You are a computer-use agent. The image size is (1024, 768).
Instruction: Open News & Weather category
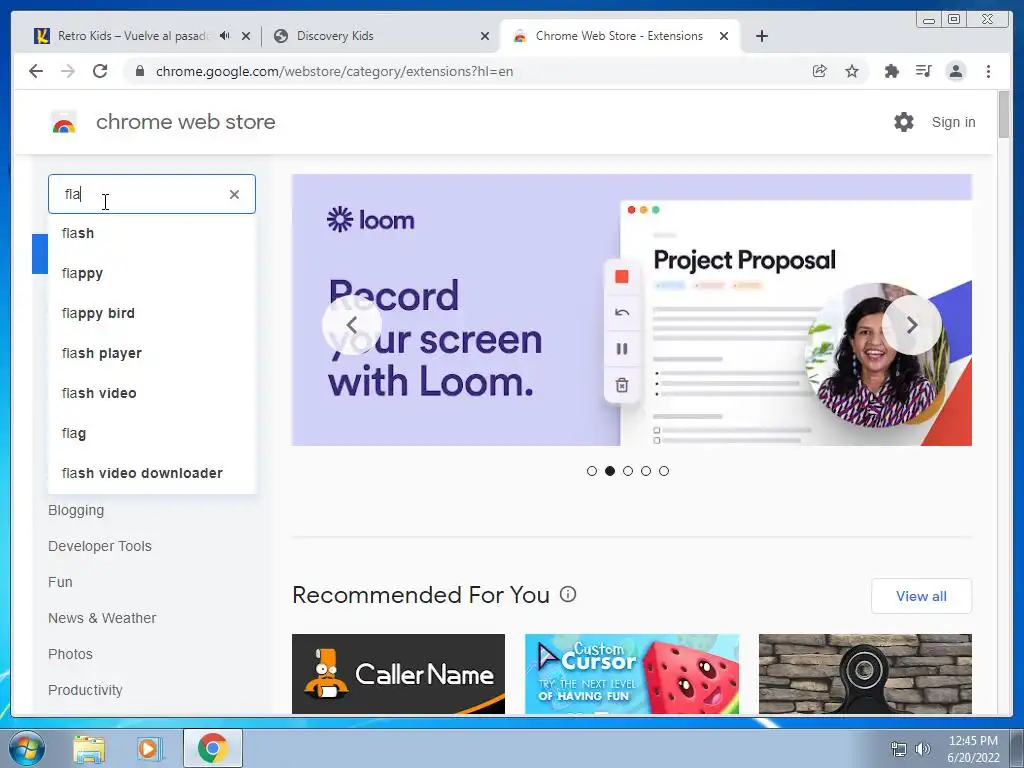[x=102, y=618]
